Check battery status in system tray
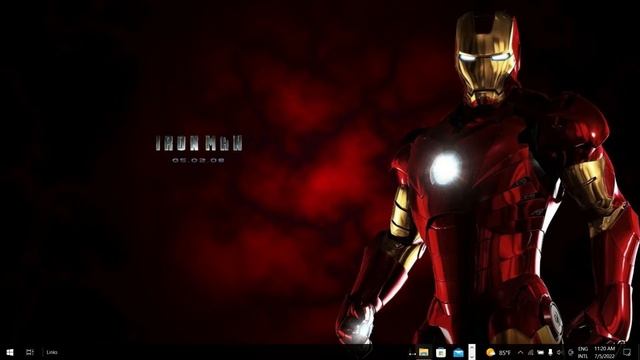Viewport: 640px width, 360px height. coord(540,352)
